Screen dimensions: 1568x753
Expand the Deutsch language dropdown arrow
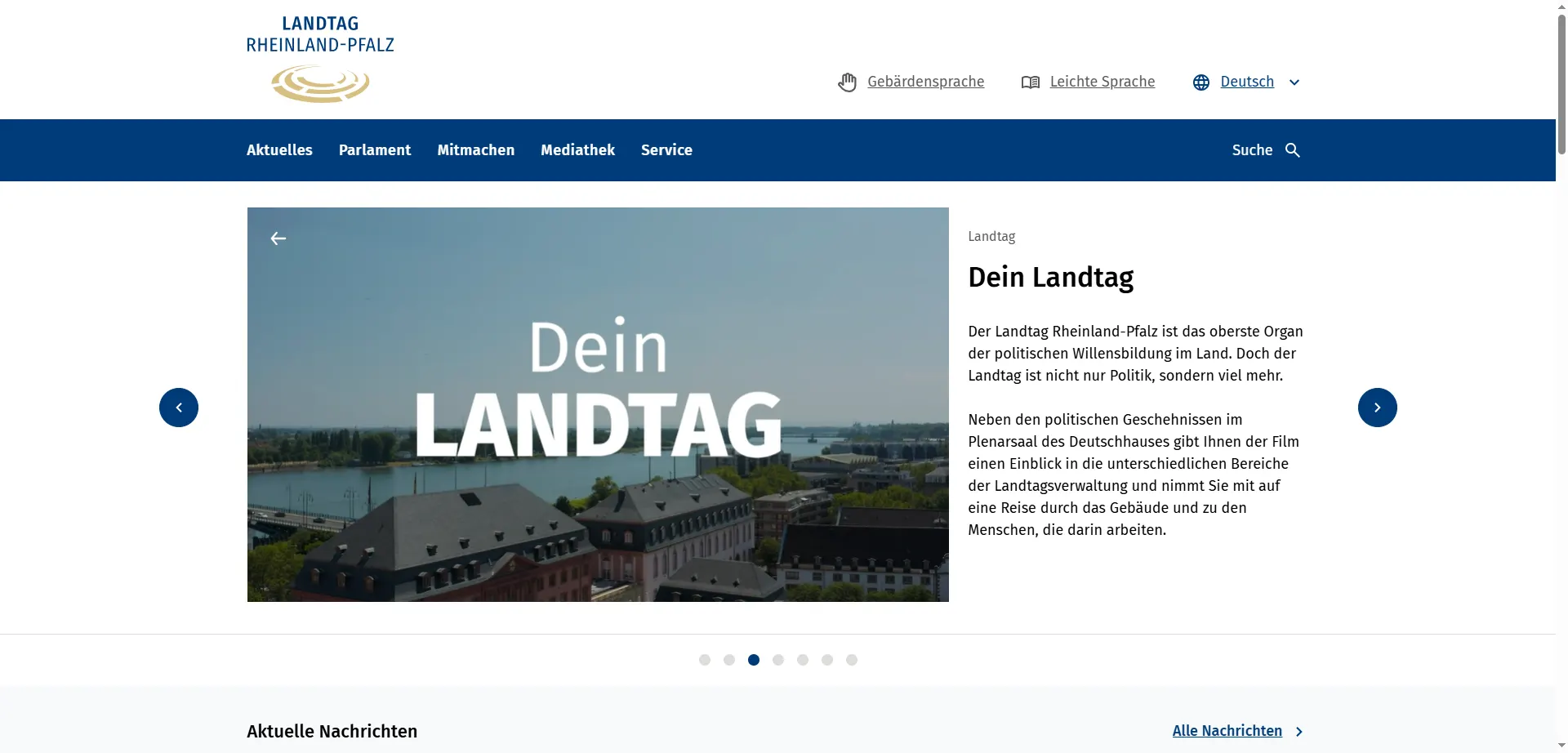[1294, 82]
